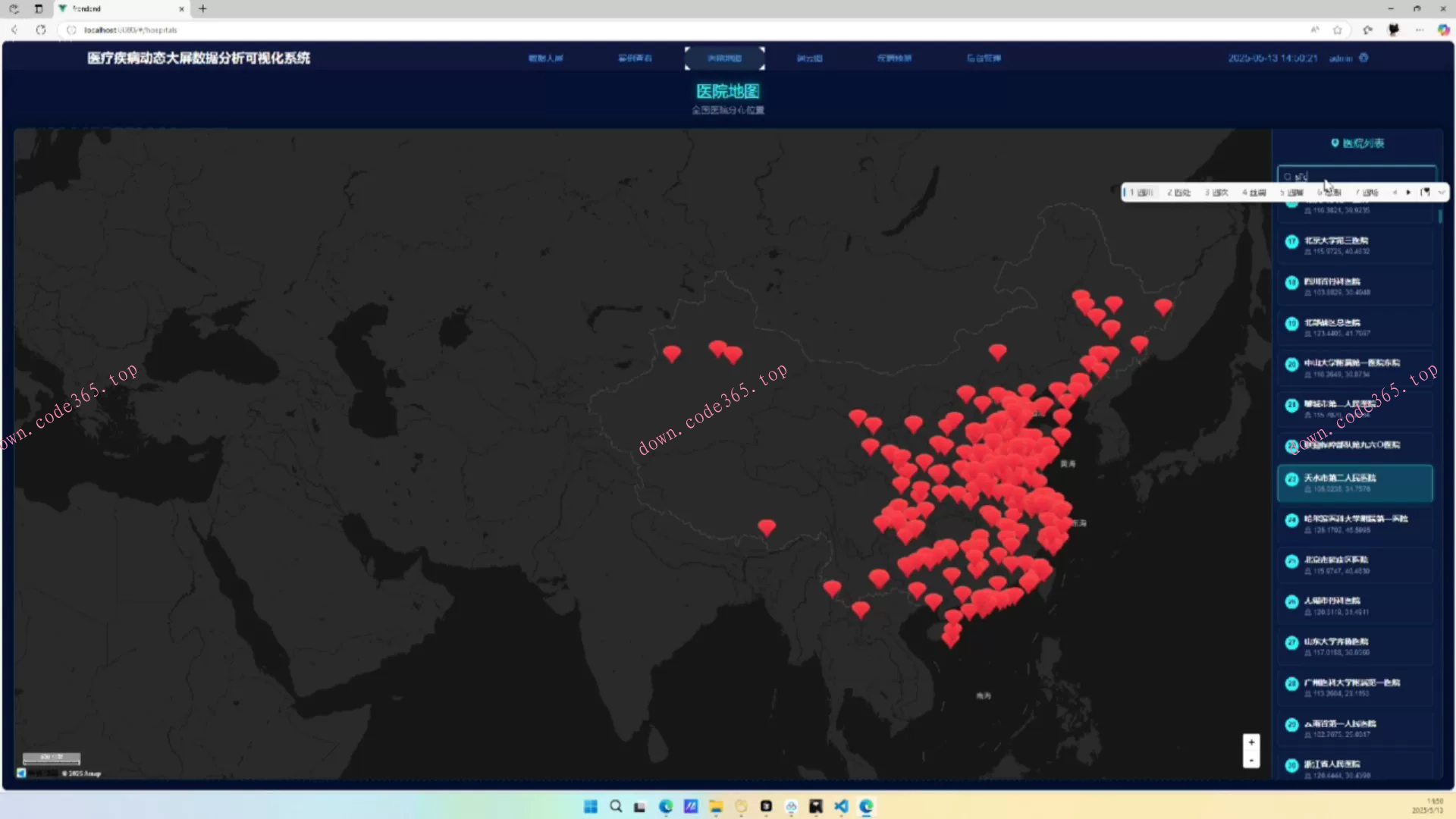
Task: Go to next IME candidate page
Action: pos(1409,193)
